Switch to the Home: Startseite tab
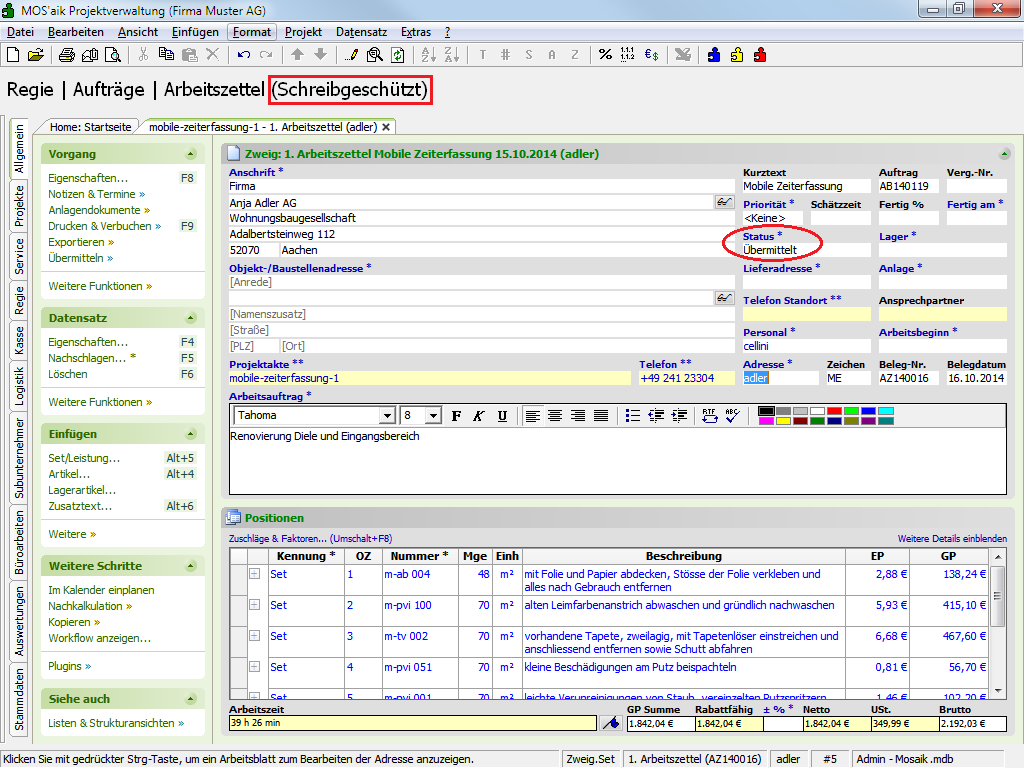Viewport: 1024px width, 768px height. tap(90, 127)
